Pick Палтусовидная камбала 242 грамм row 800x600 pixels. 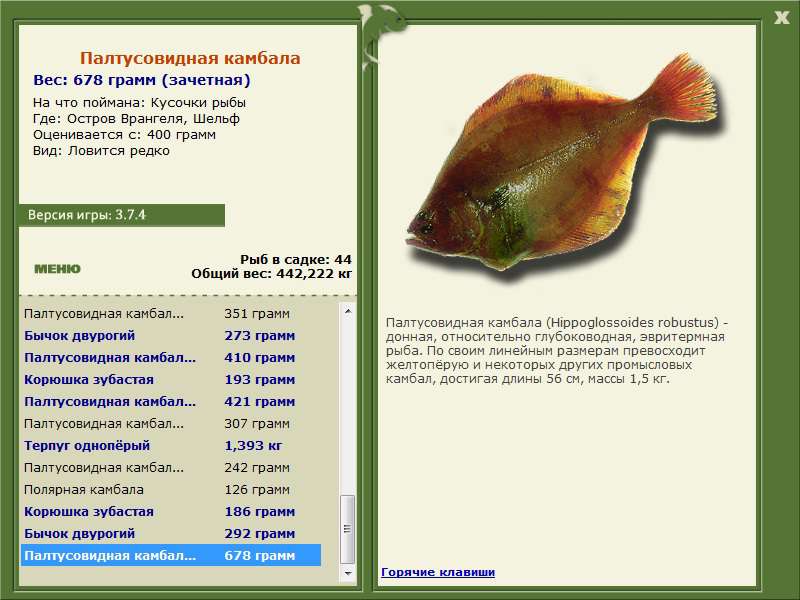pyautogui.click(x=160, y=468)
